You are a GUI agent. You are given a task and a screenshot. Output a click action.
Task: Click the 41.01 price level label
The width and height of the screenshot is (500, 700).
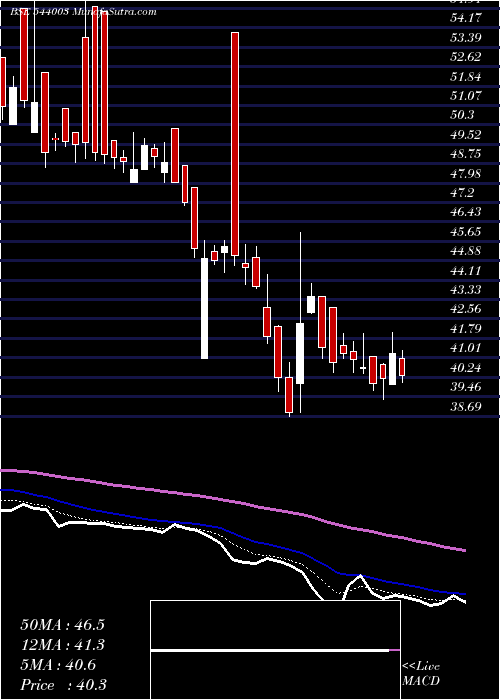coord(466,348)
